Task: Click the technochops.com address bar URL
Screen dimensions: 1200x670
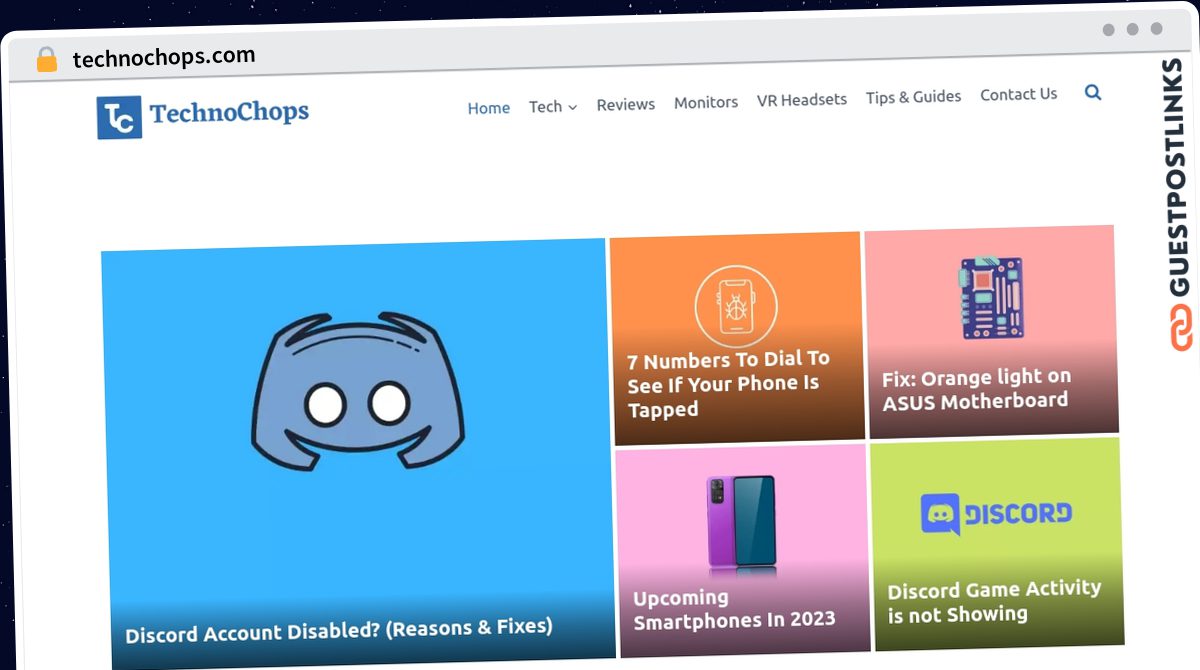Action: tap(164, 57)
